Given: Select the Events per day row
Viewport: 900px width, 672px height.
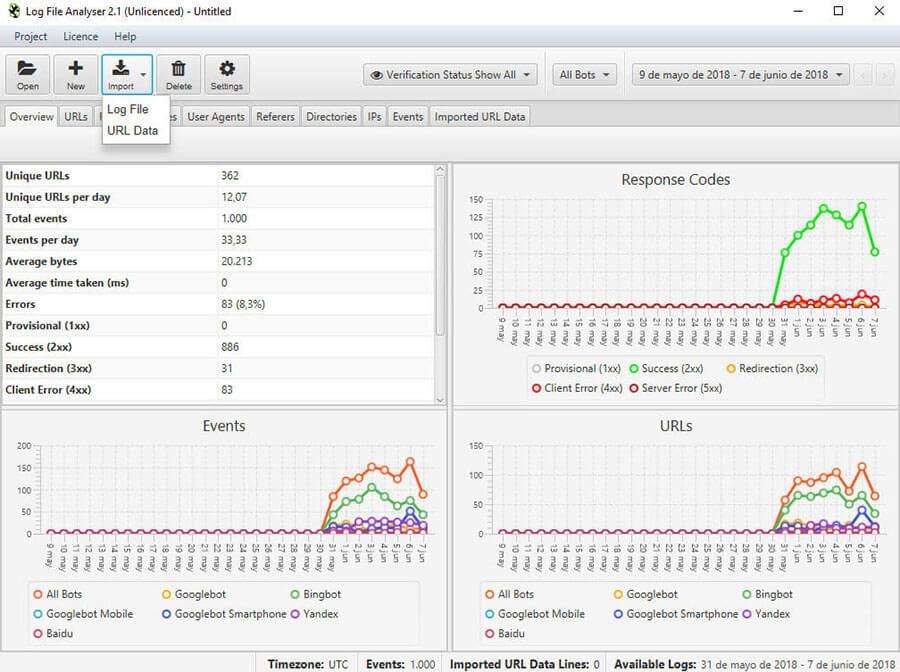Looking at the screenshot, I should coord(218,240).
